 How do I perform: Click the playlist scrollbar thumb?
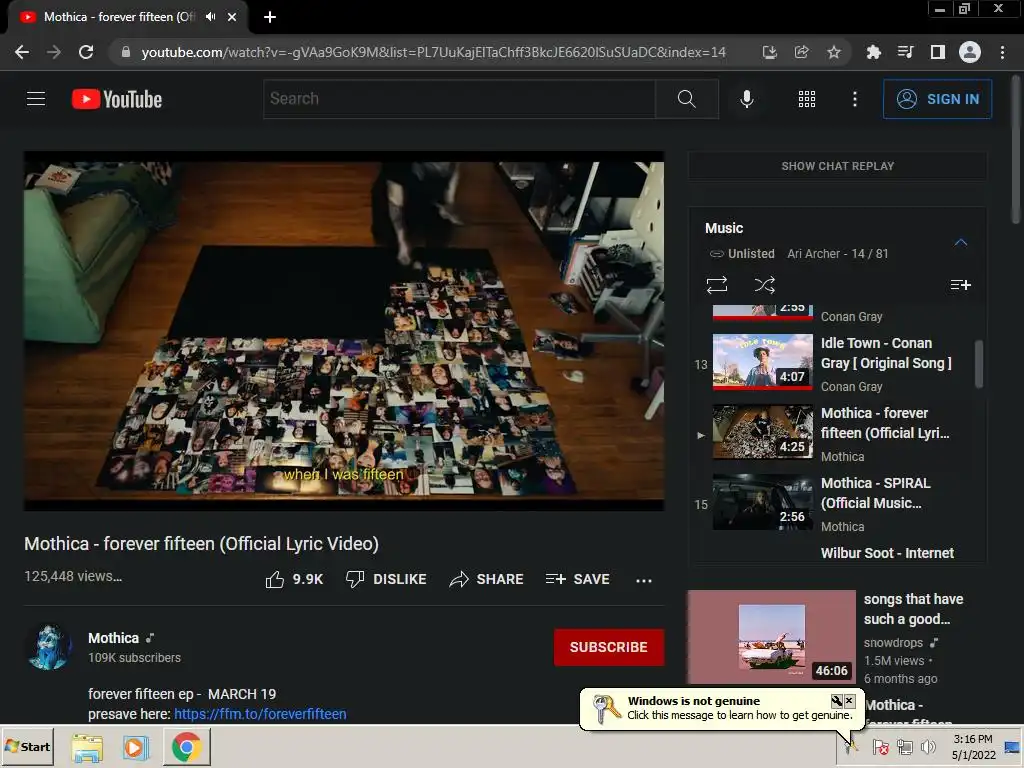[x=978, y=364]
